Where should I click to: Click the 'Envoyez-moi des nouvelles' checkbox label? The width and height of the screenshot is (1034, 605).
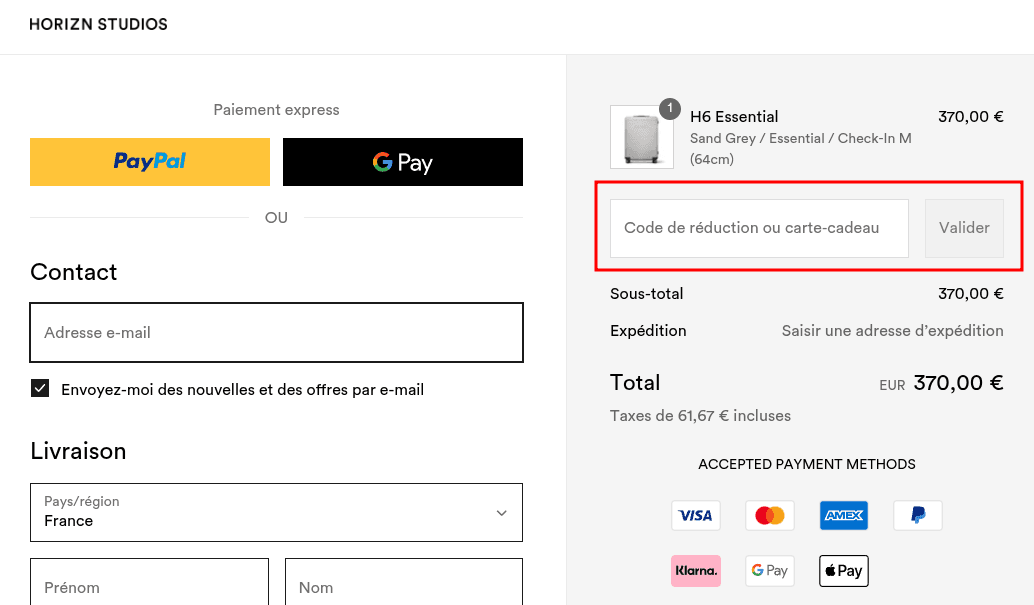[x=242, y=390]
